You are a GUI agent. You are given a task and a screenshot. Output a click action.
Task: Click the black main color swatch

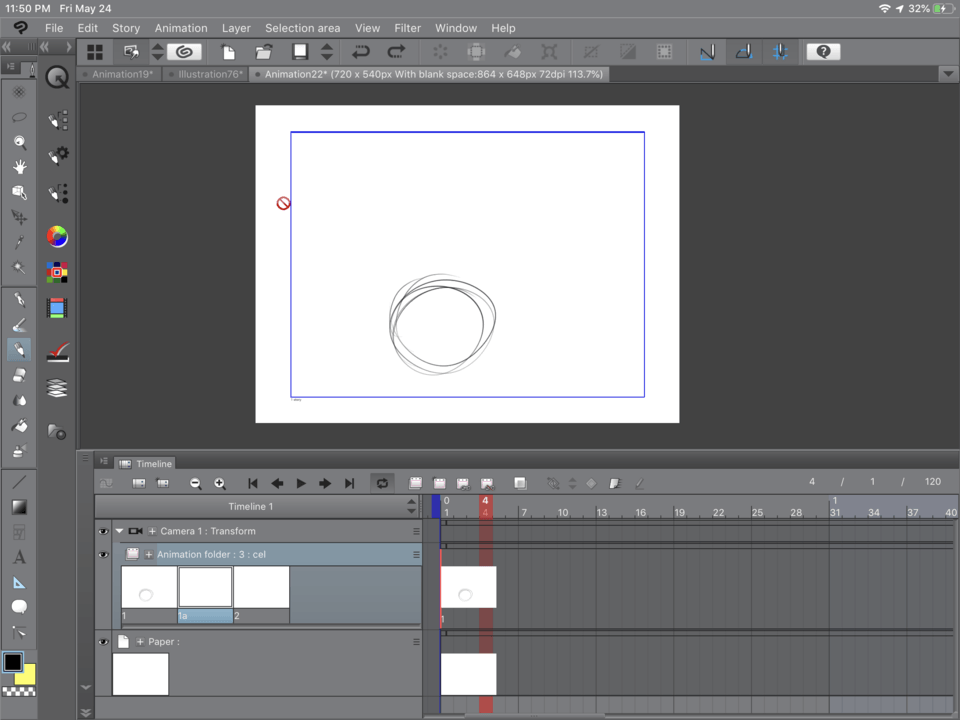click(x=12, y=662)
